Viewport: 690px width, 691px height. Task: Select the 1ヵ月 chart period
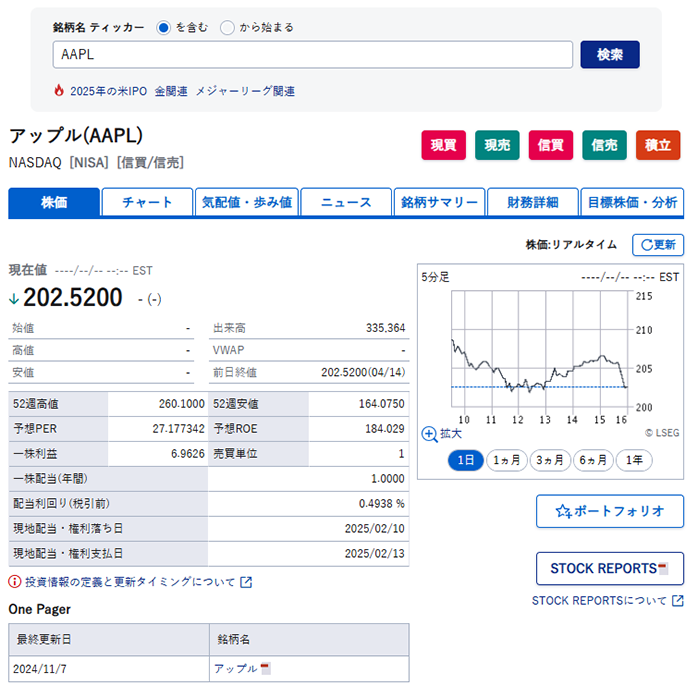click(507, 461)
